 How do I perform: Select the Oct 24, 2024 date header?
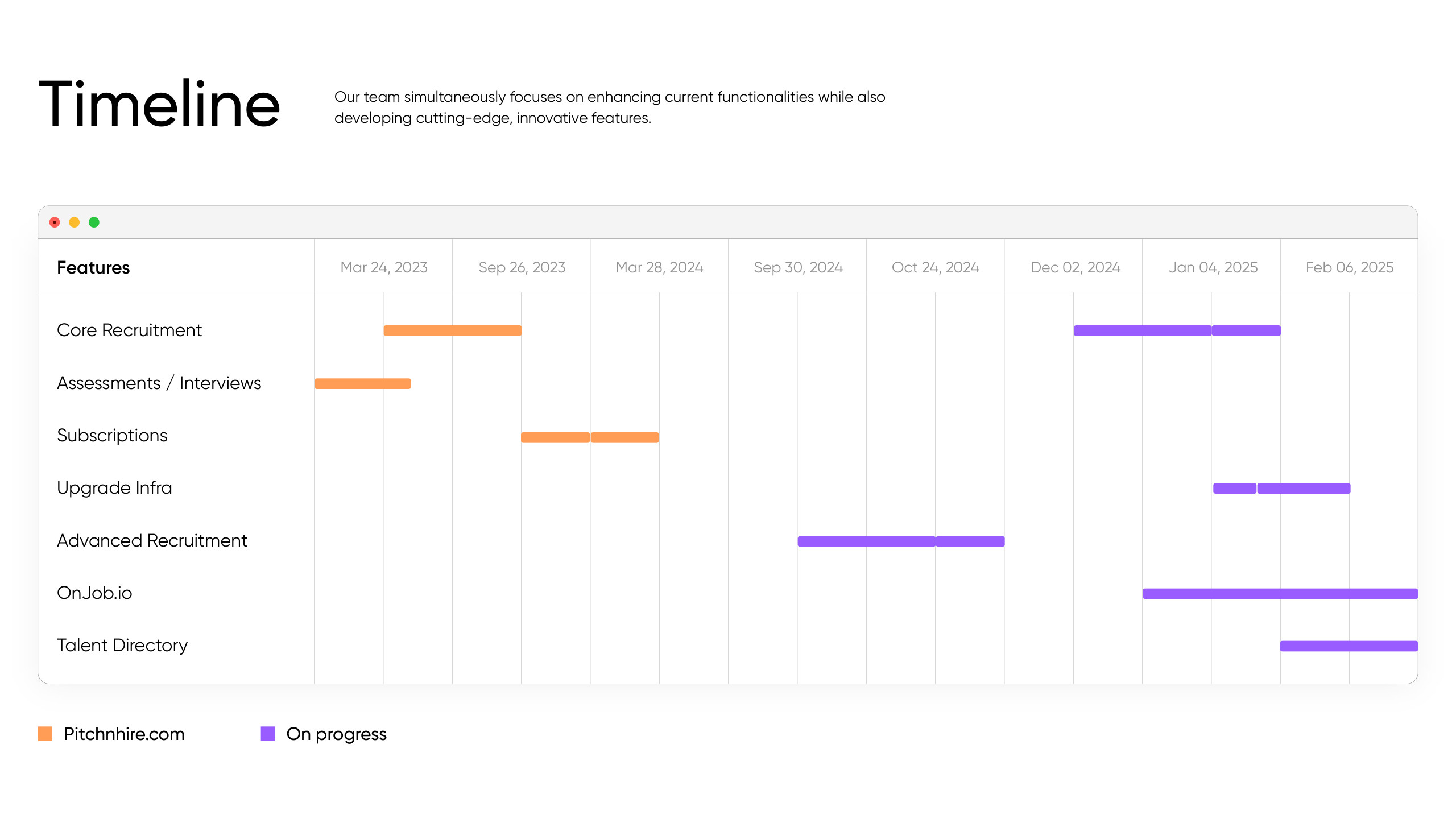click(x=936, y=267)
